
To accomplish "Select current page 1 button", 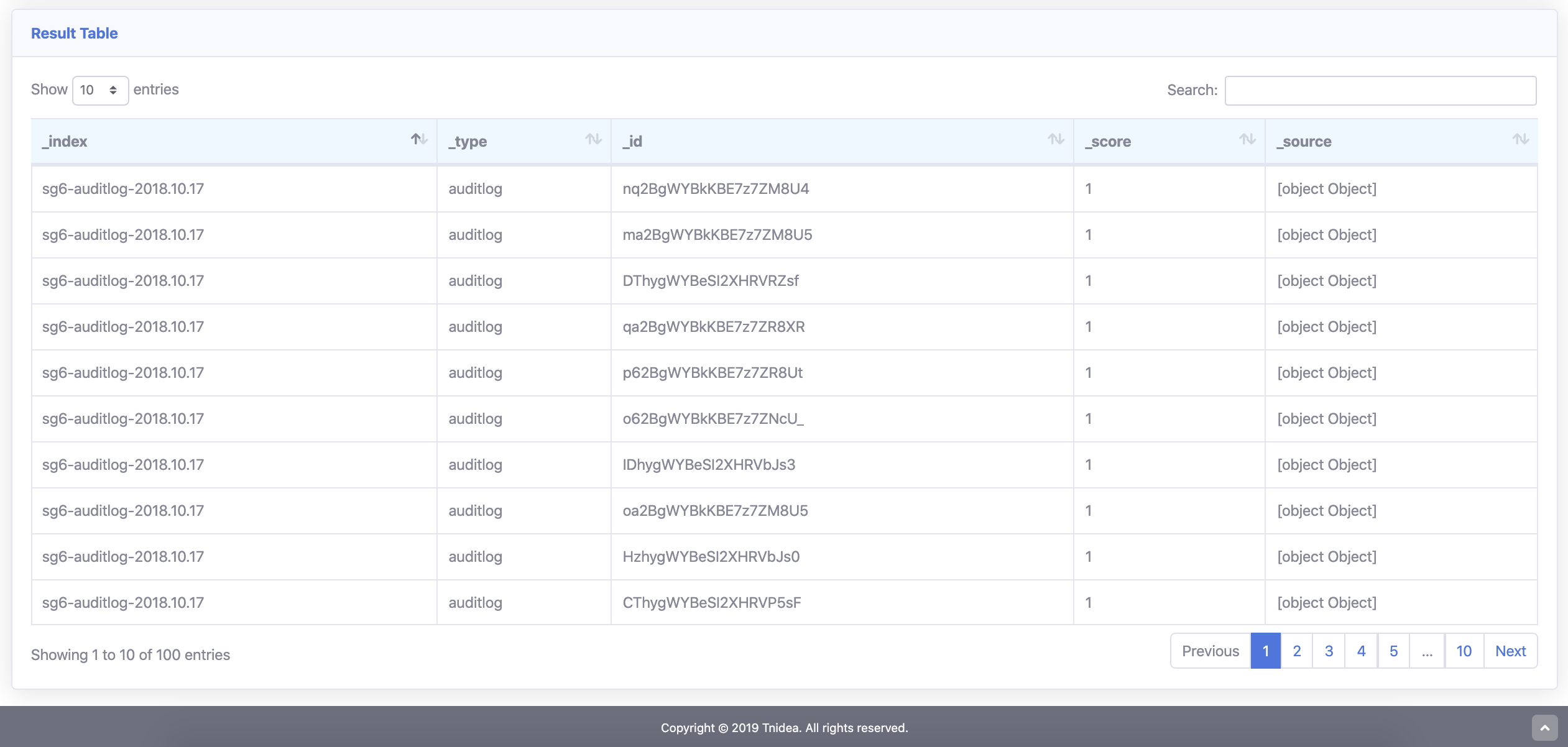I will click(1265, 651).
